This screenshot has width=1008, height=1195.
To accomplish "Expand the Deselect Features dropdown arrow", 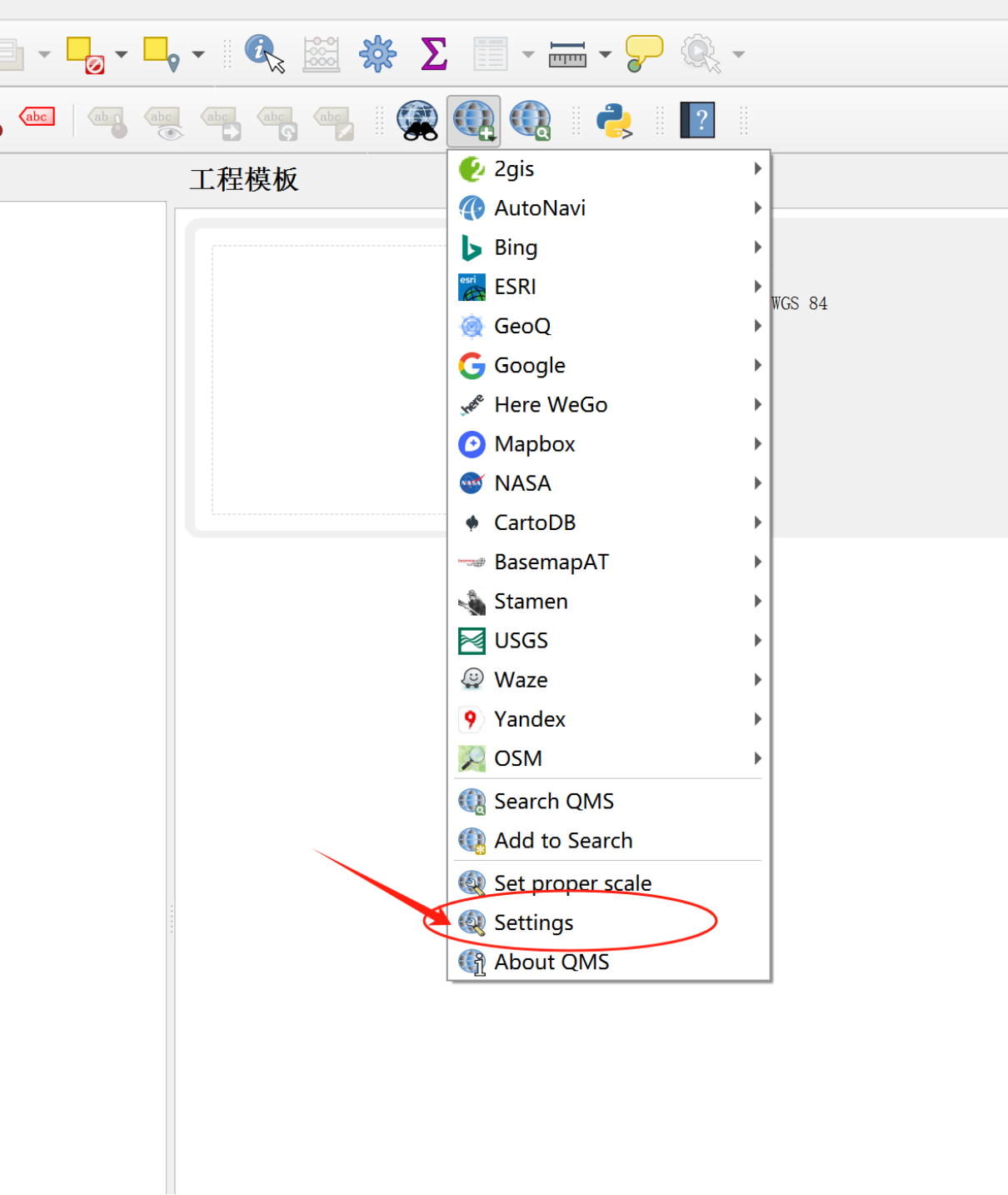I will click(122, 55).
